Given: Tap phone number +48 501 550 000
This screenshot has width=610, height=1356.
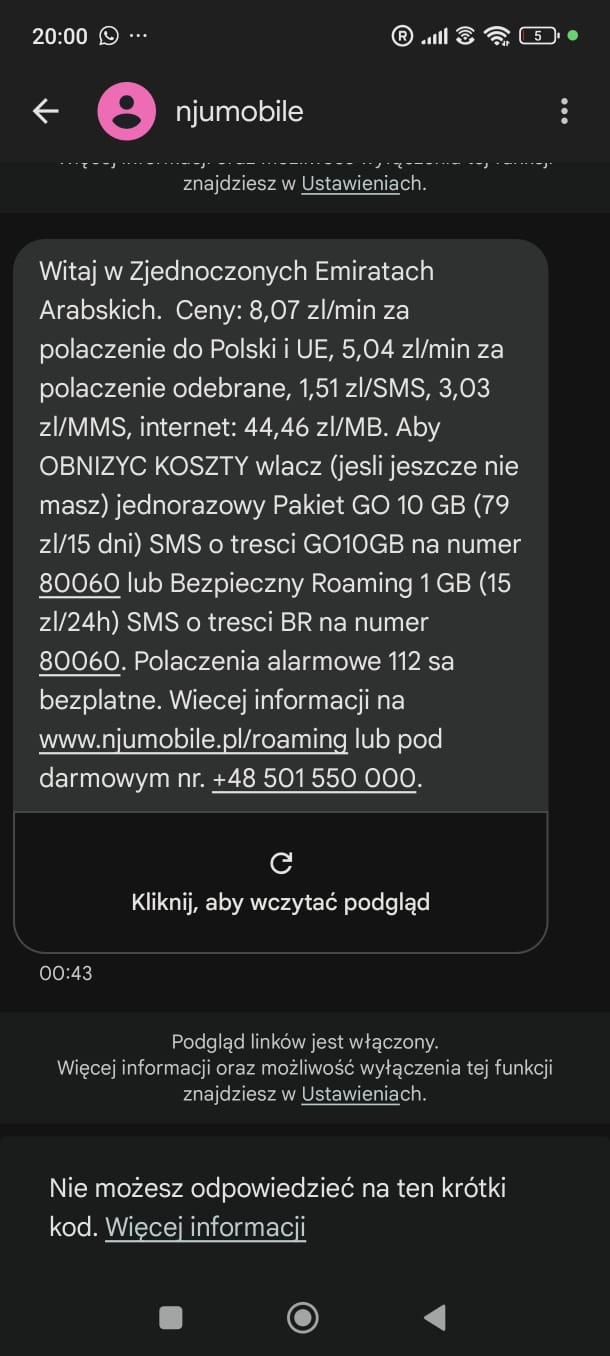Looking at the screenshot, I should pyautogui.click(x=314, y=779).
